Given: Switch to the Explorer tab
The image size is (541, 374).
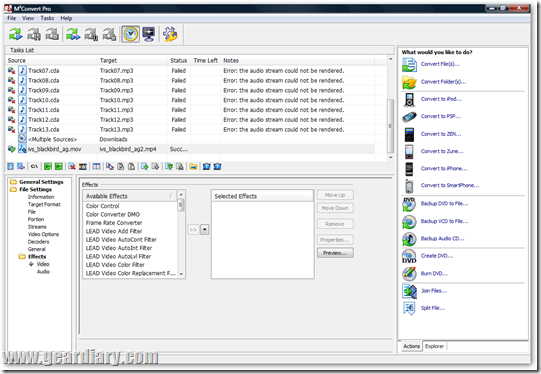Looking at the screenshot, I should (x=434, y=346).
